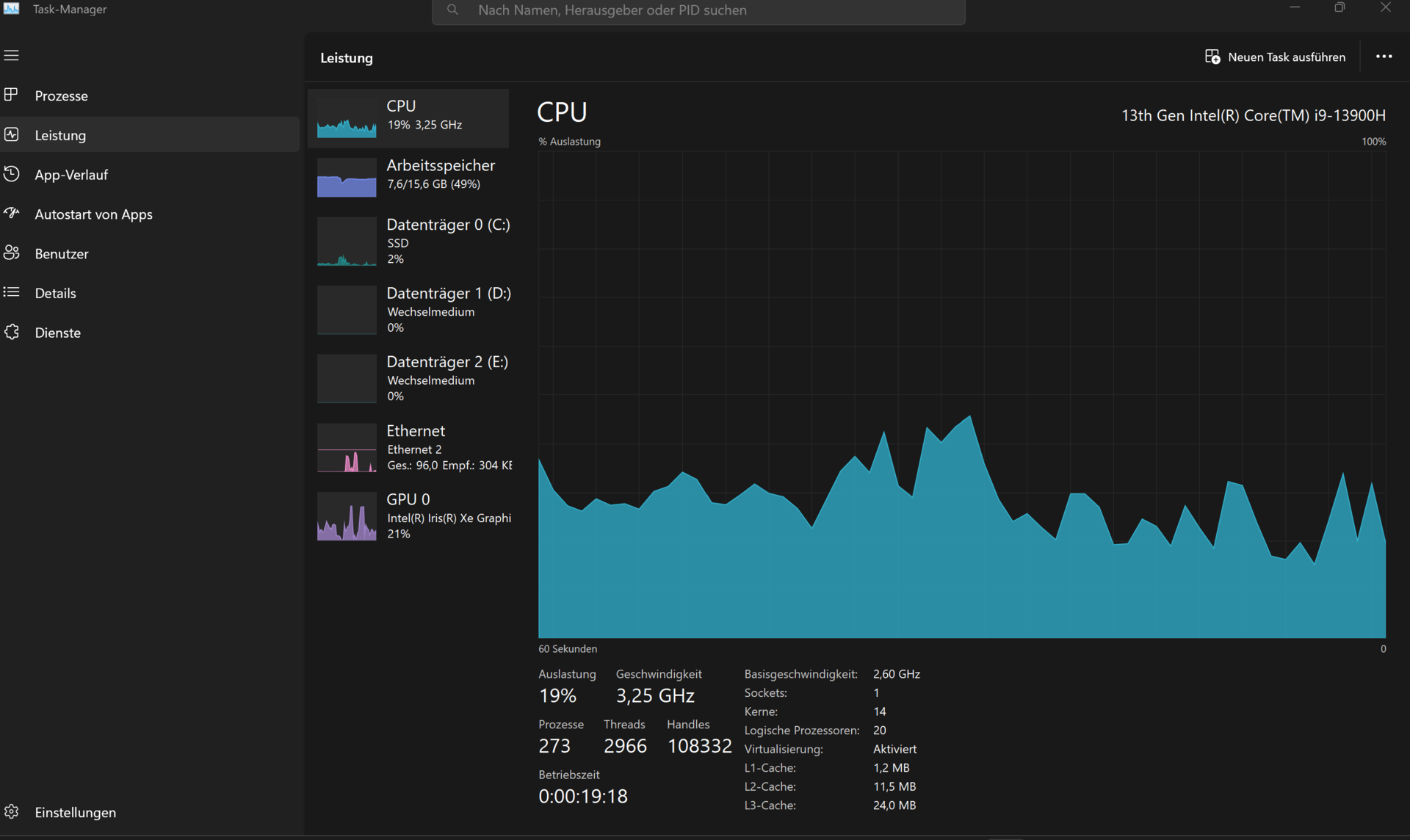The height and width of the screenshot is (840, 1410).
Task: Select the Arbeitsspeicher memory graph thumbnail
Action: coord(347,177)
